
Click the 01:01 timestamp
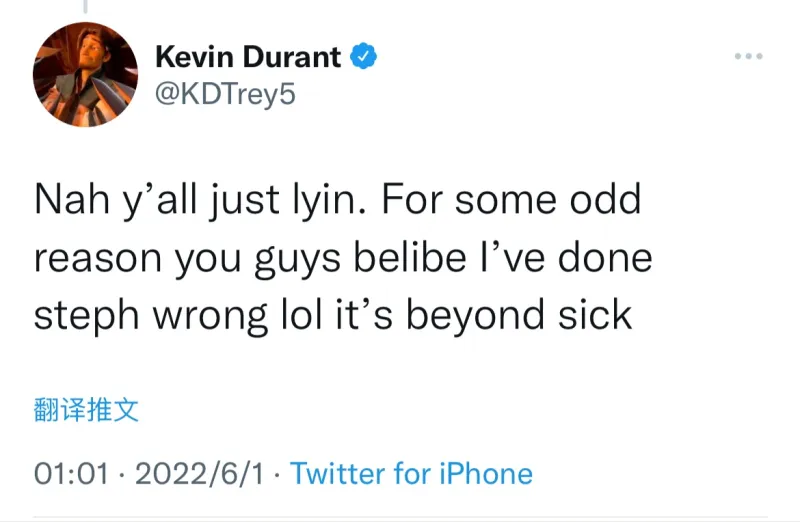[x=70, y=473]
